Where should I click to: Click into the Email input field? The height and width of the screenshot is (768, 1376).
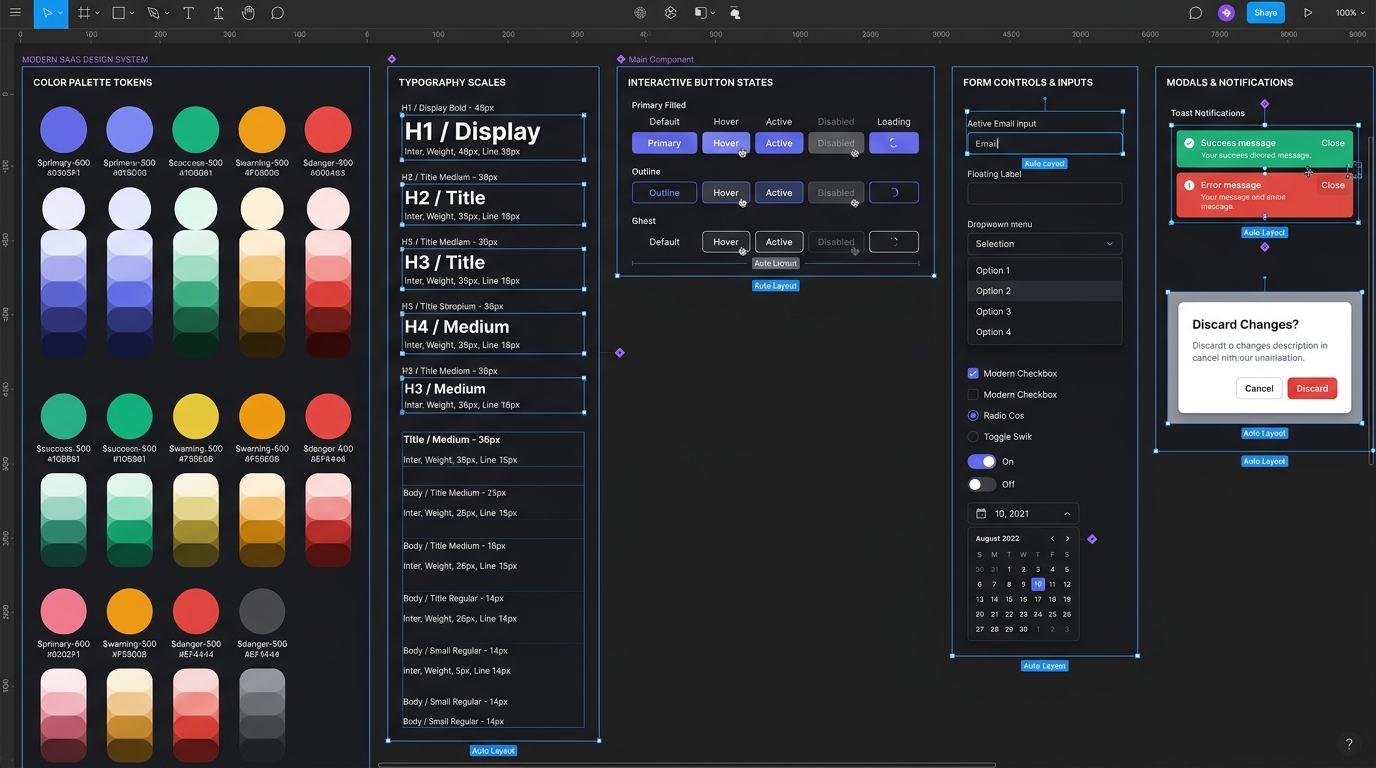pyautogui.click(x=1044, y=143)
